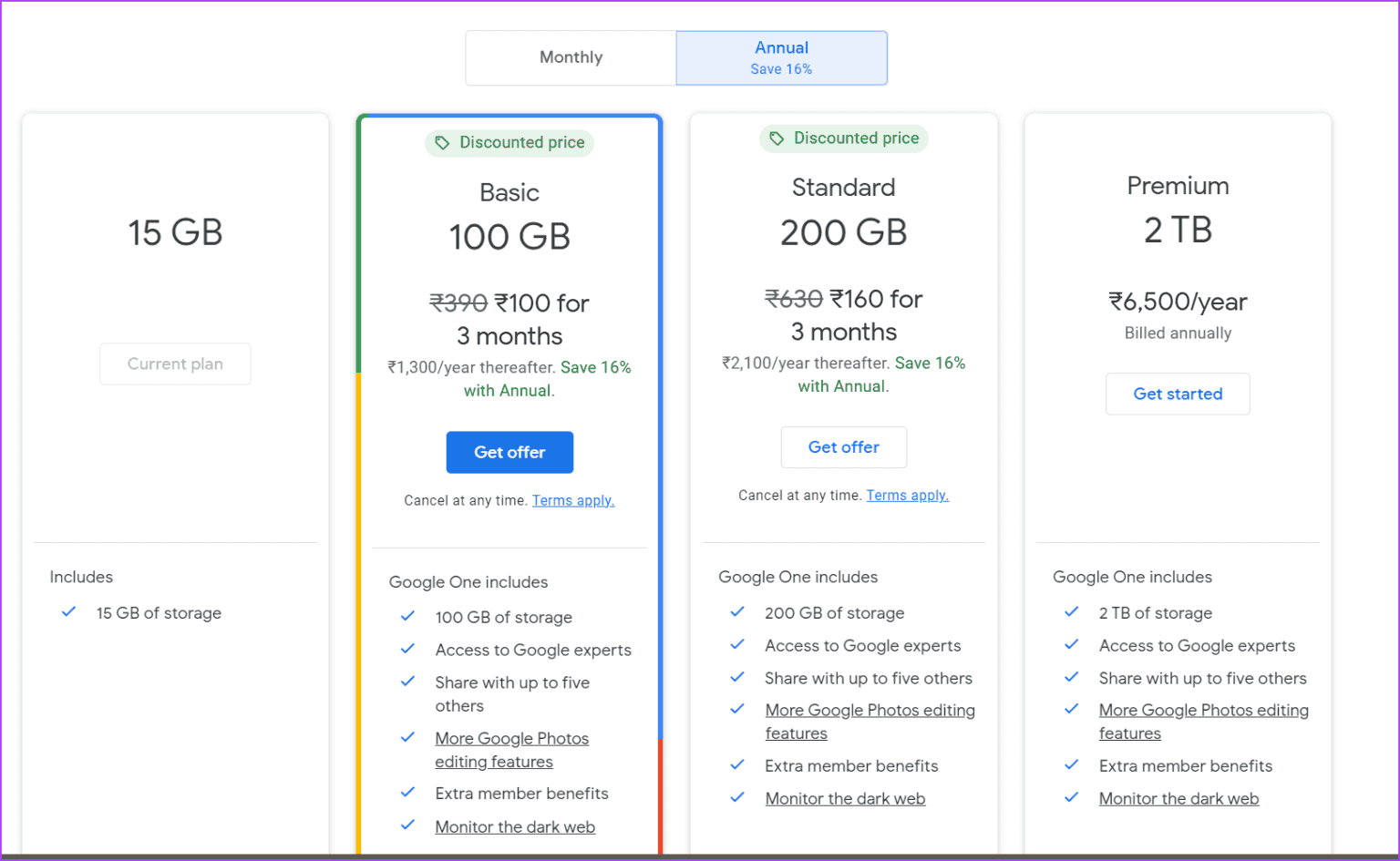Click the 2 TB heading
Viewport: 1400px width, 861px height.
tap(1178, 230)
